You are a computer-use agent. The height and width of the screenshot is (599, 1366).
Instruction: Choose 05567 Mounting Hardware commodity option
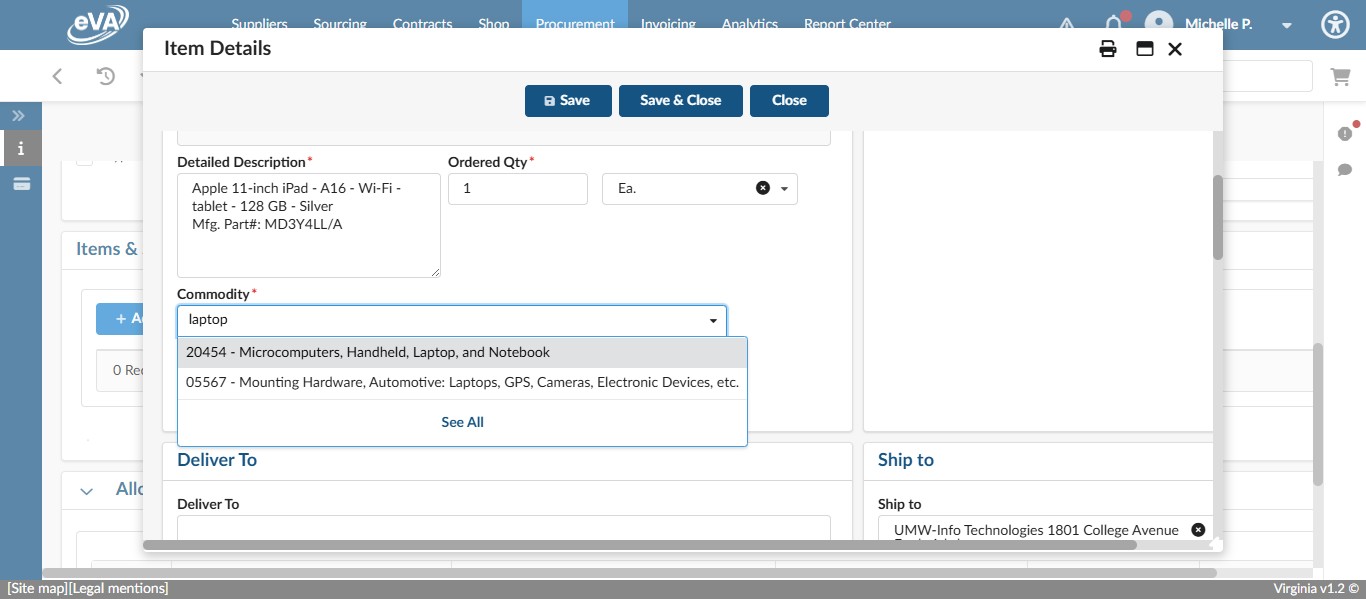point(462,382)
